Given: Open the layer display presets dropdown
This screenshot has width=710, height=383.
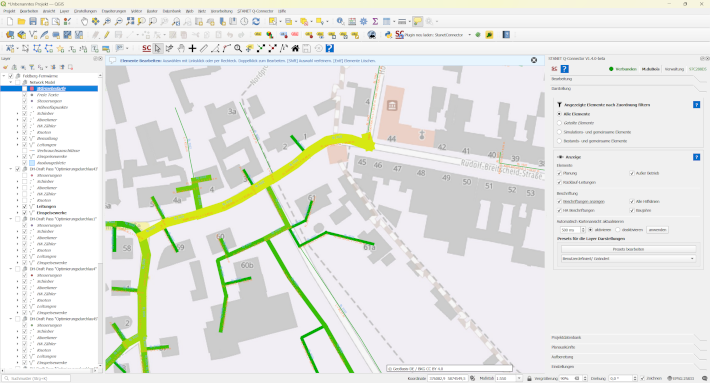Looking at the screenshot, I should (x=628, y=259).
